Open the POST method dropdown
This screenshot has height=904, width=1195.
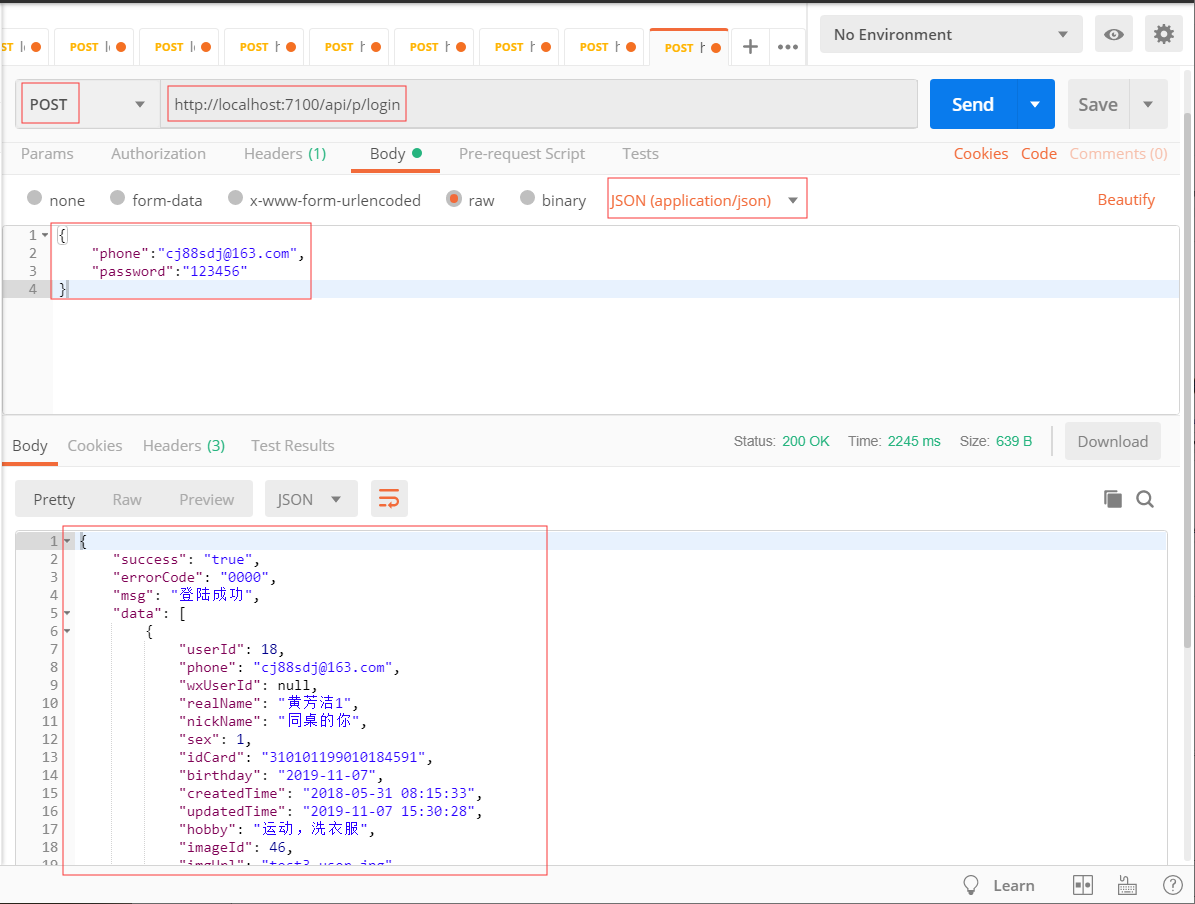point(88,104)
